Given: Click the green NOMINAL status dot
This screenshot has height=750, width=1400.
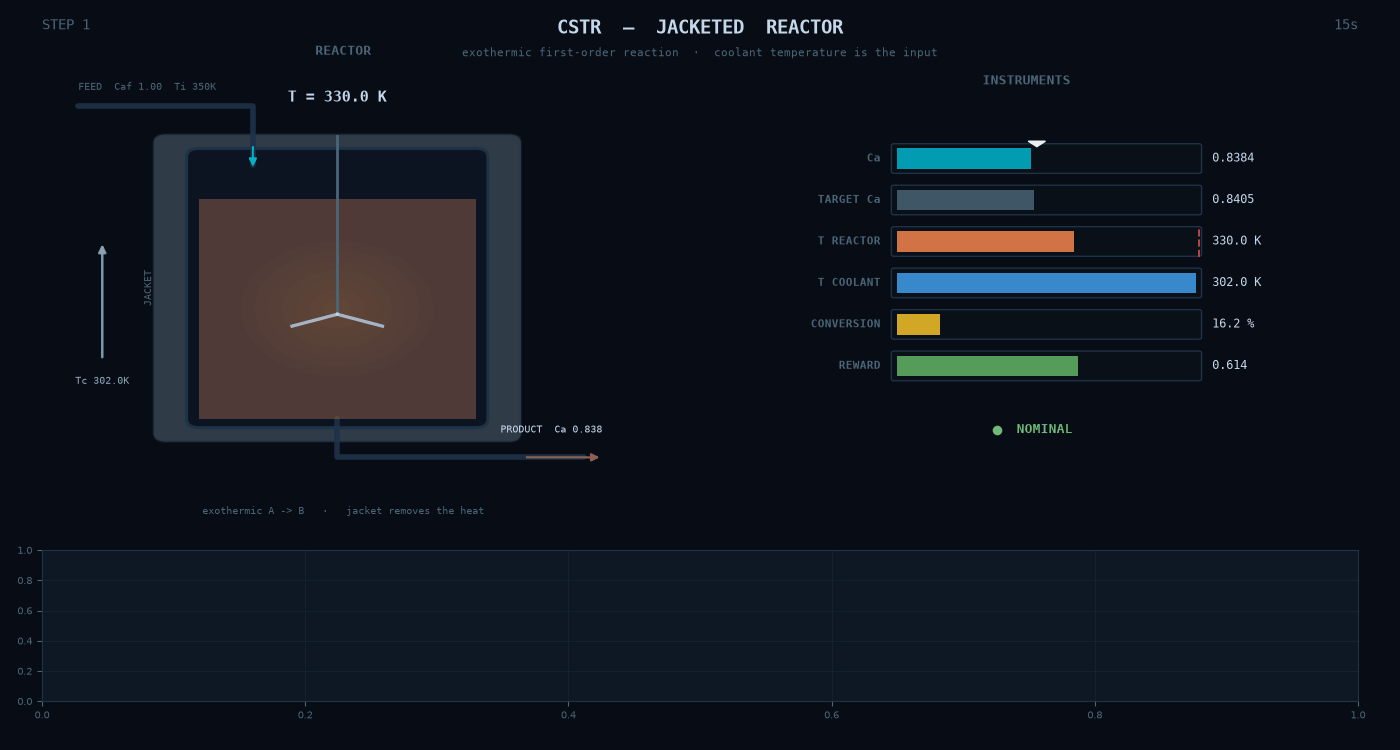Looking at the screenshot, I should pyautogui.click(x=997, y=430).
